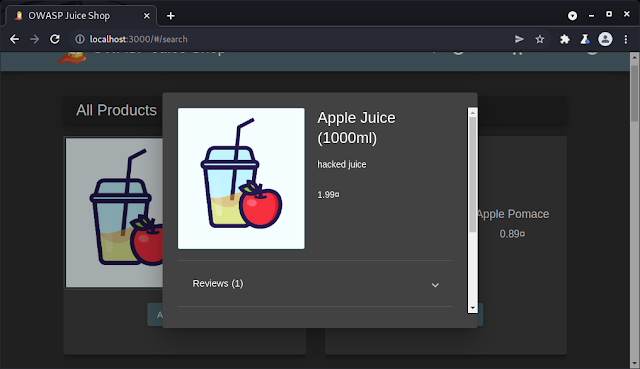
Task: View site information icon beside the URL
Action: [80, 39]
